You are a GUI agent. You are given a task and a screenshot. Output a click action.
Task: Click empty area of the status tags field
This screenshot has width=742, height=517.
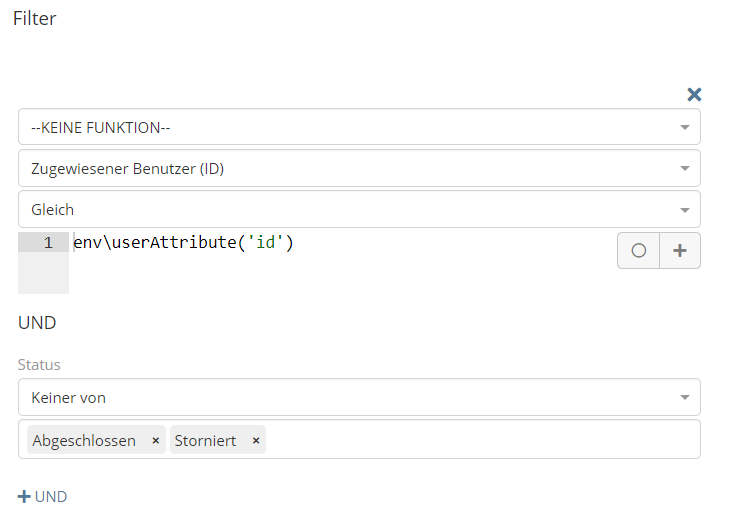pyautogui.click(x=480, y=440)
